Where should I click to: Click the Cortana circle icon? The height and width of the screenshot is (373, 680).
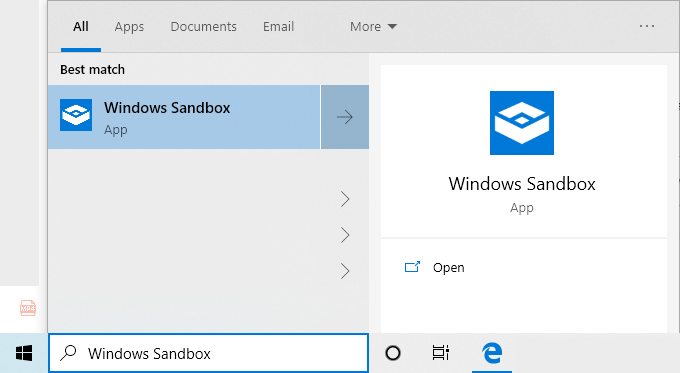coord(393,353)
